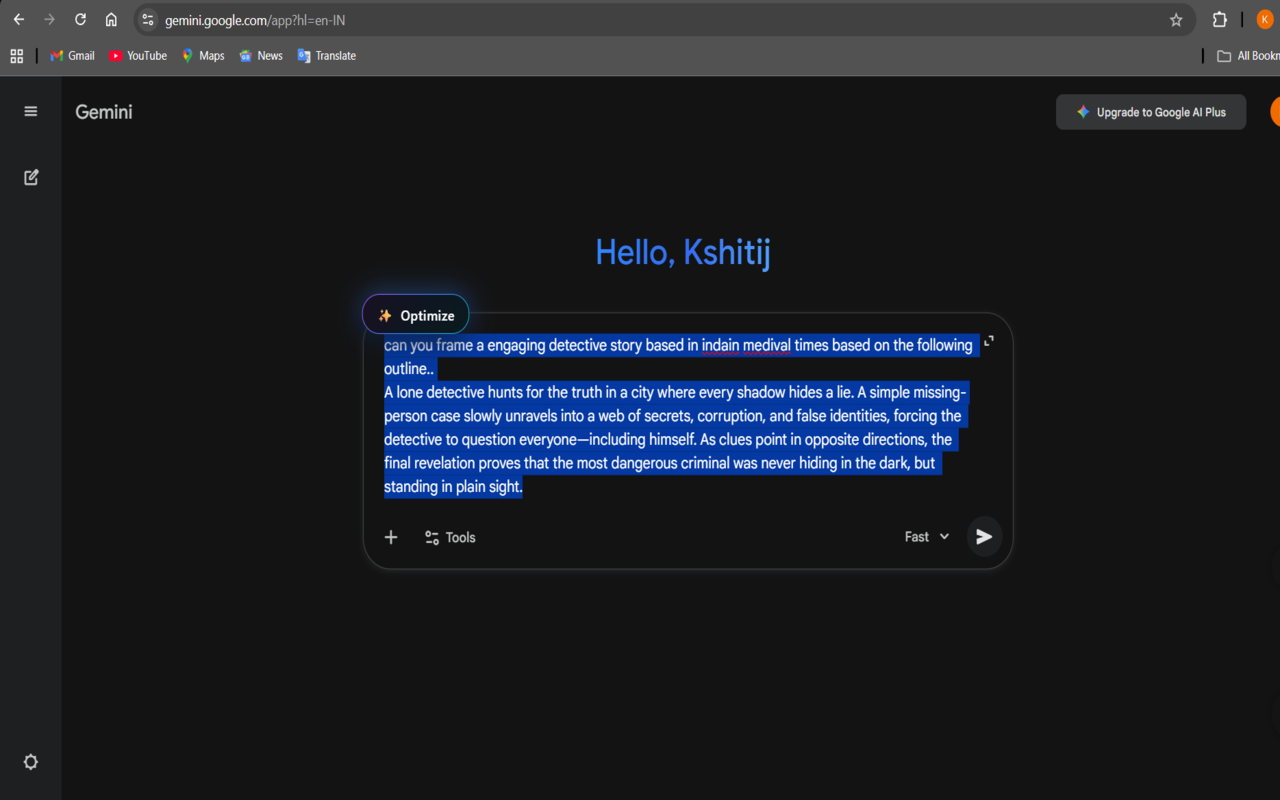Add a file with the plus icon
Screen dimensions: 1280x800
tap(391, 537)
